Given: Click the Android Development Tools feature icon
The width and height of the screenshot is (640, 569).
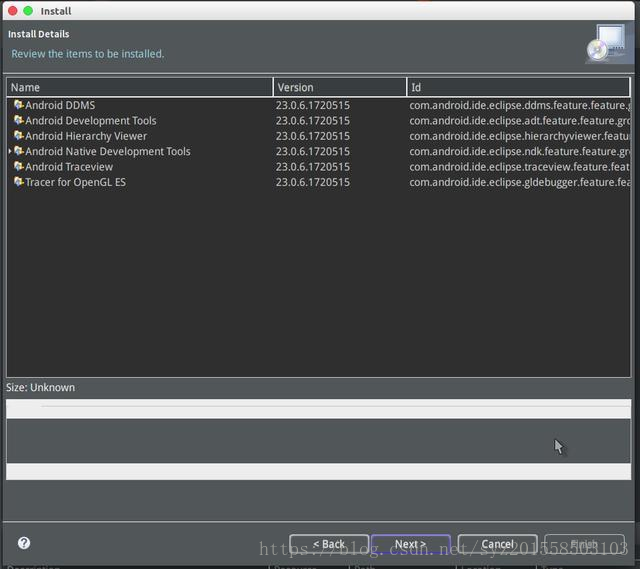Looking at the screenshot, I should tap(19, 120).
